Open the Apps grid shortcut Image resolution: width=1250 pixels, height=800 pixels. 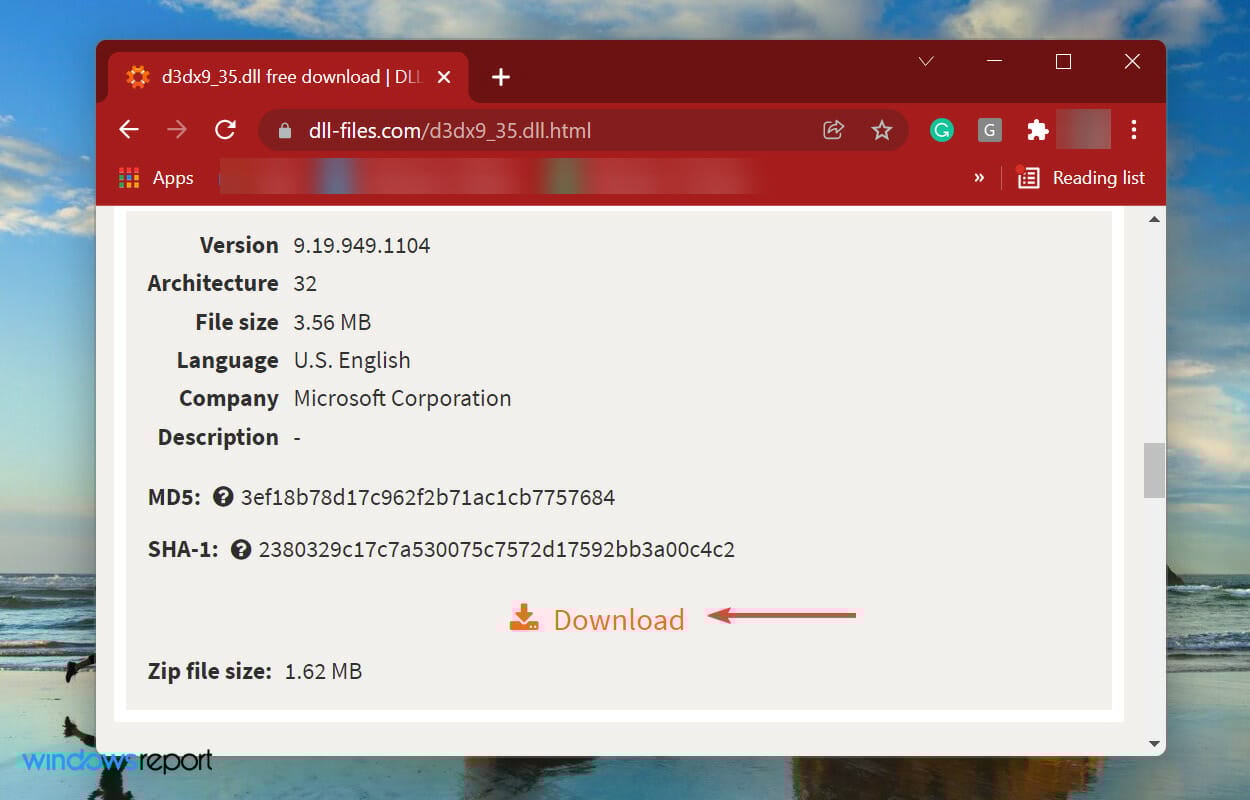[156, 178]
